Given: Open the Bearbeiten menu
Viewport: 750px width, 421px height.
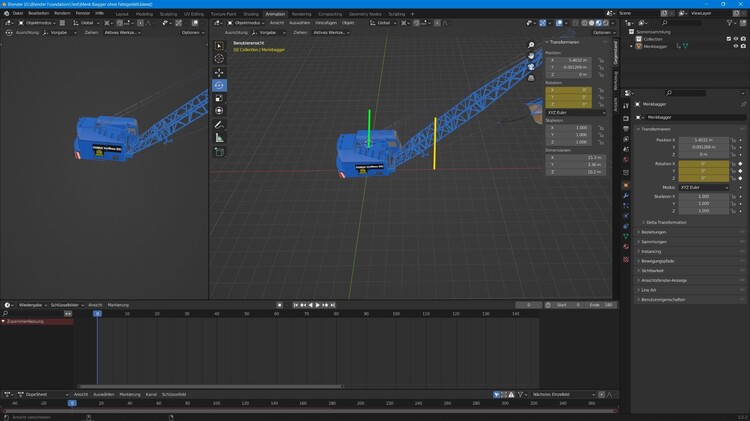Looking at the screenshot, I should [38, 13].
